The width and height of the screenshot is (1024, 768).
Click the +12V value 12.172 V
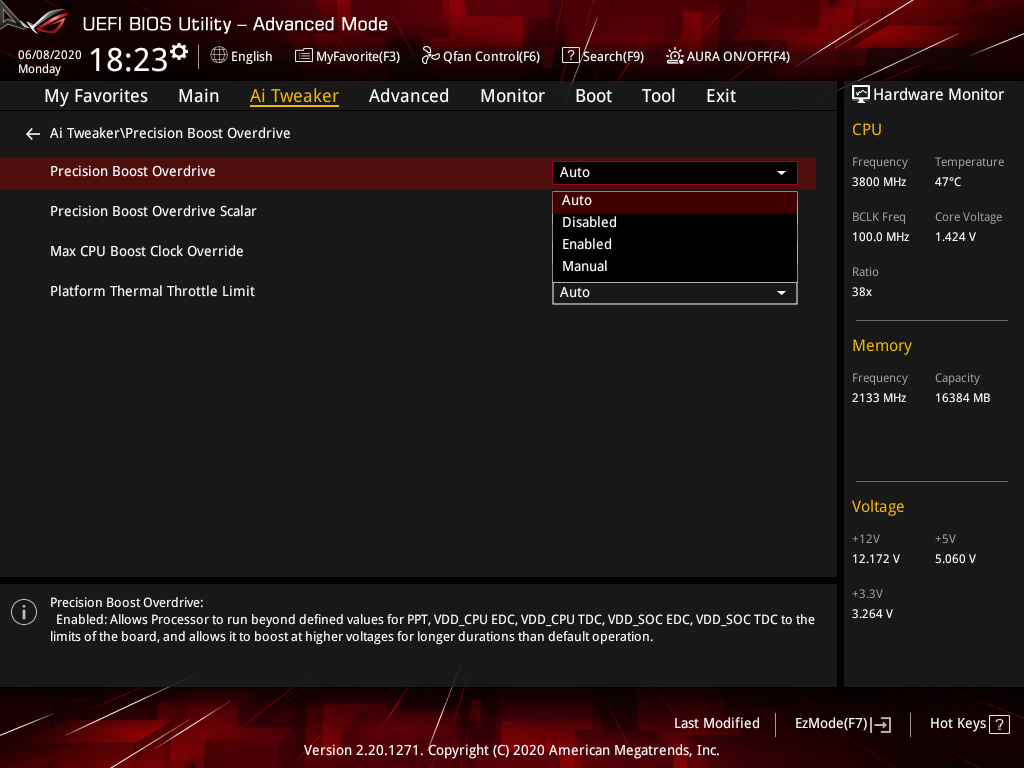click(x=876, y=559)
